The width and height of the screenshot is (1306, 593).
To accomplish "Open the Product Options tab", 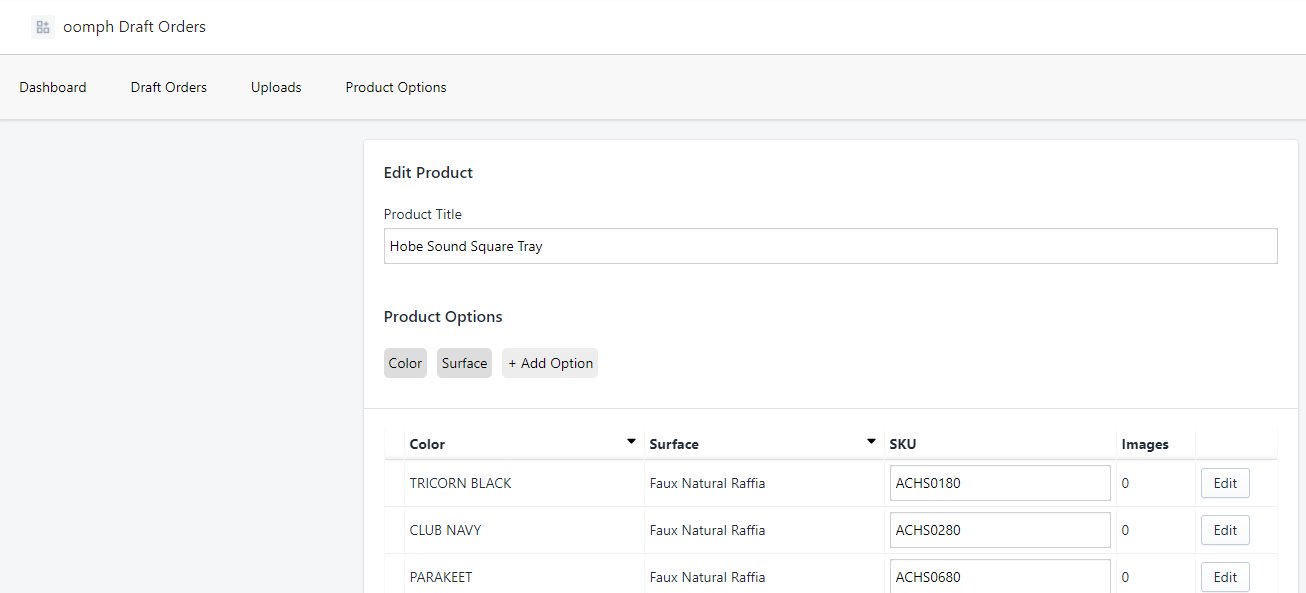I will [x=396, y=87].
